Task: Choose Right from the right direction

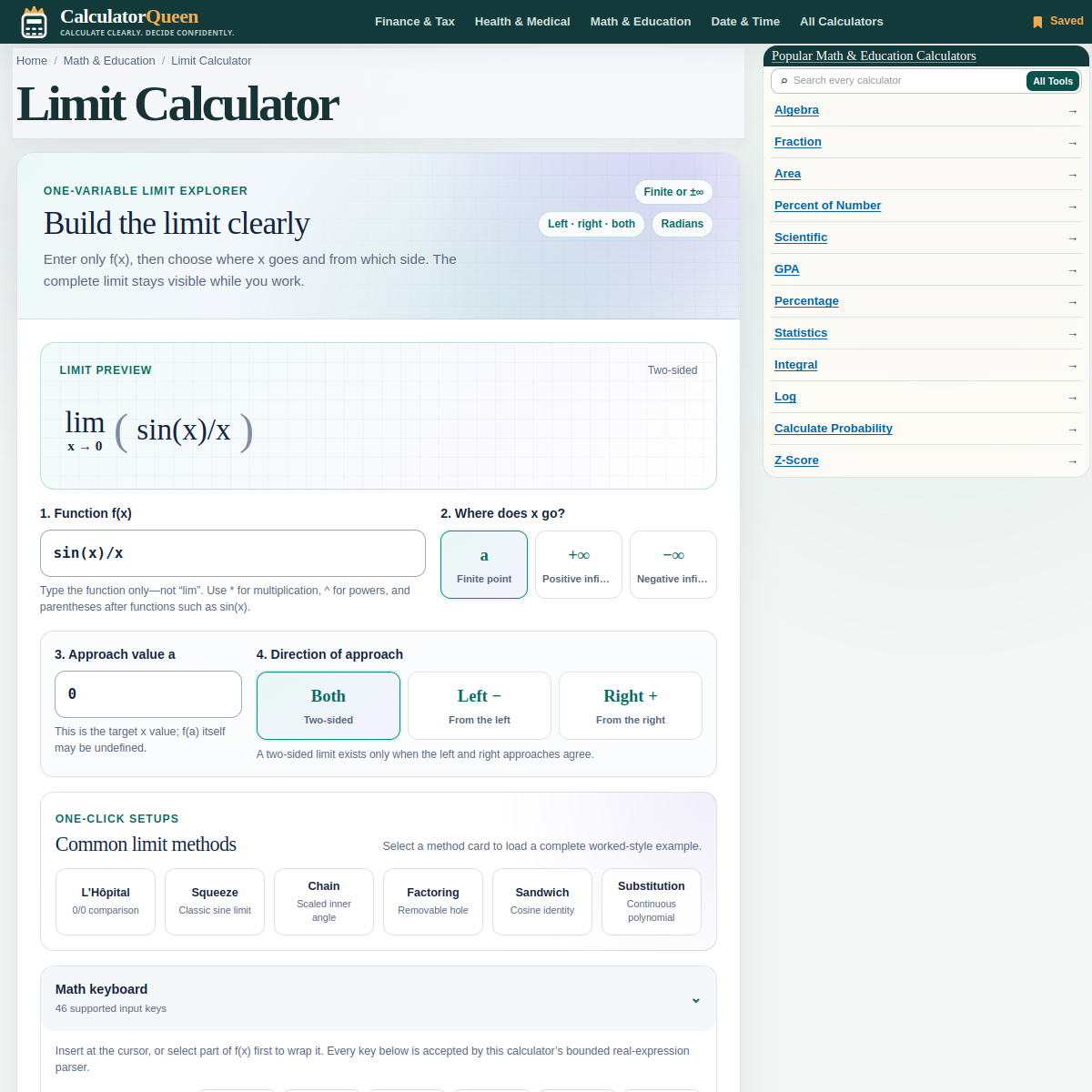Action: 631,705
